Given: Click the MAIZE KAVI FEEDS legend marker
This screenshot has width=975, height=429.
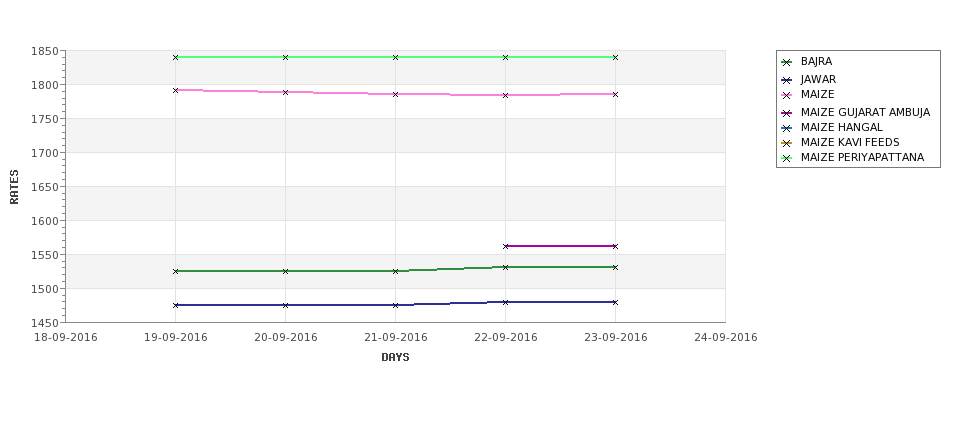Looking at the screenshot, I should [787, 143].
